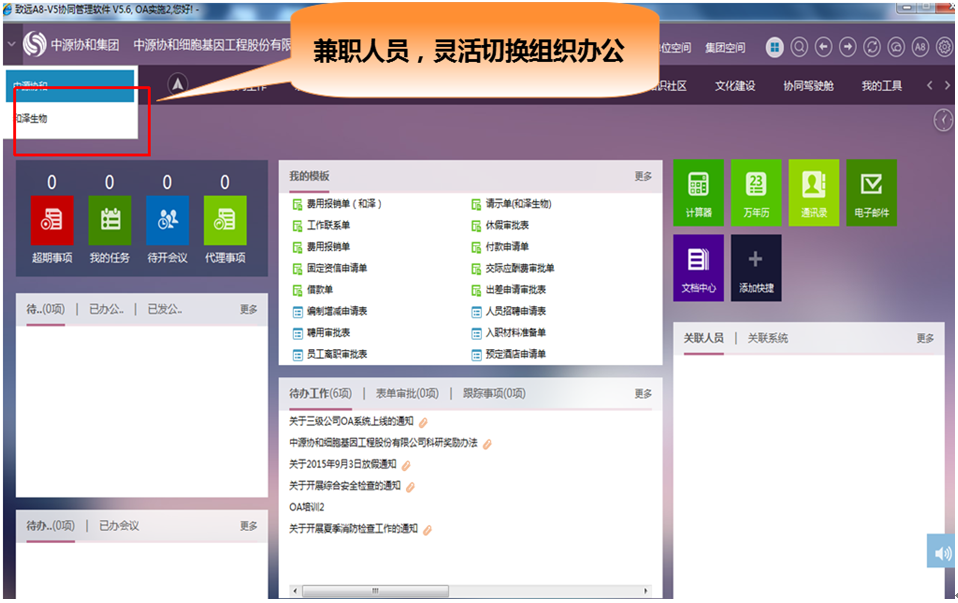Image resolution: width=958 pixels, height=603 pixels.
Task: Open 待开会议 pending meetings icon
Action: click(167, 221)
